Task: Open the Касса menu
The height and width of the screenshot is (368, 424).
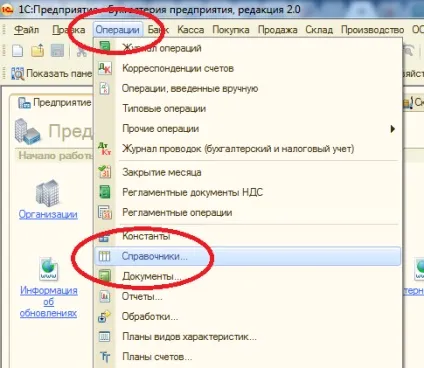Action: tap(190, 30)
